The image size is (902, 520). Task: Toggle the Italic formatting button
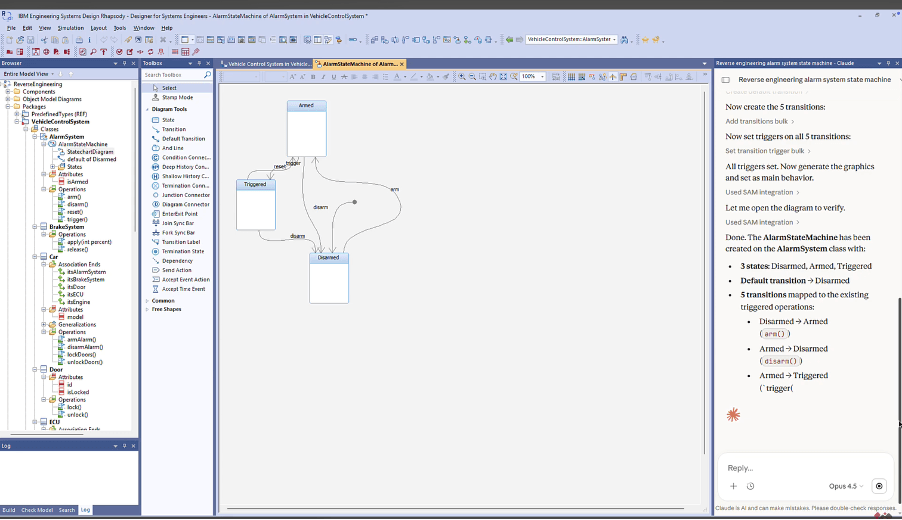point(323,77)
